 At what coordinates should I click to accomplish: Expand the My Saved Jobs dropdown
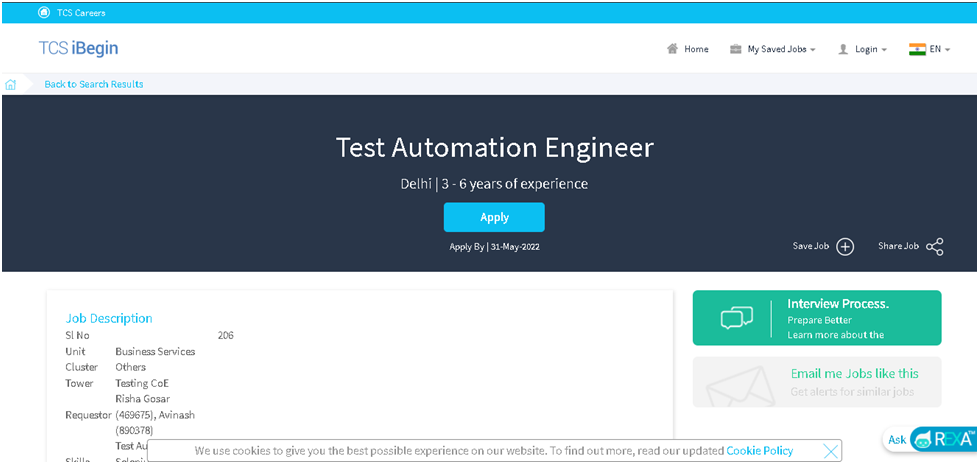click(780, 49)
